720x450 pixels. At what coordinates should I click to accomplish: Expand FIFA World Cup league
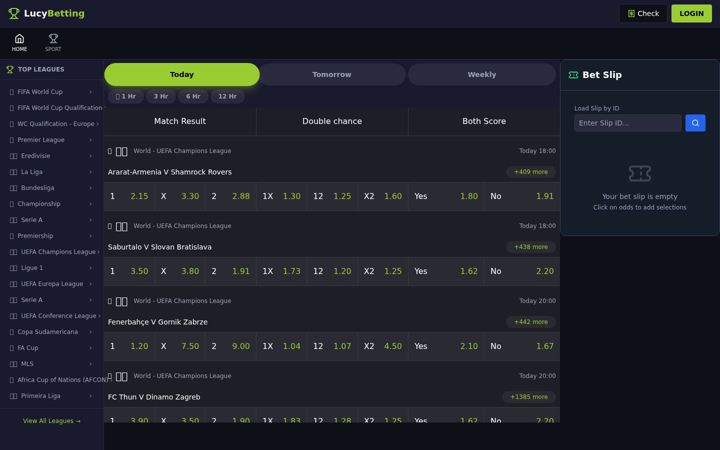point(51,92)
